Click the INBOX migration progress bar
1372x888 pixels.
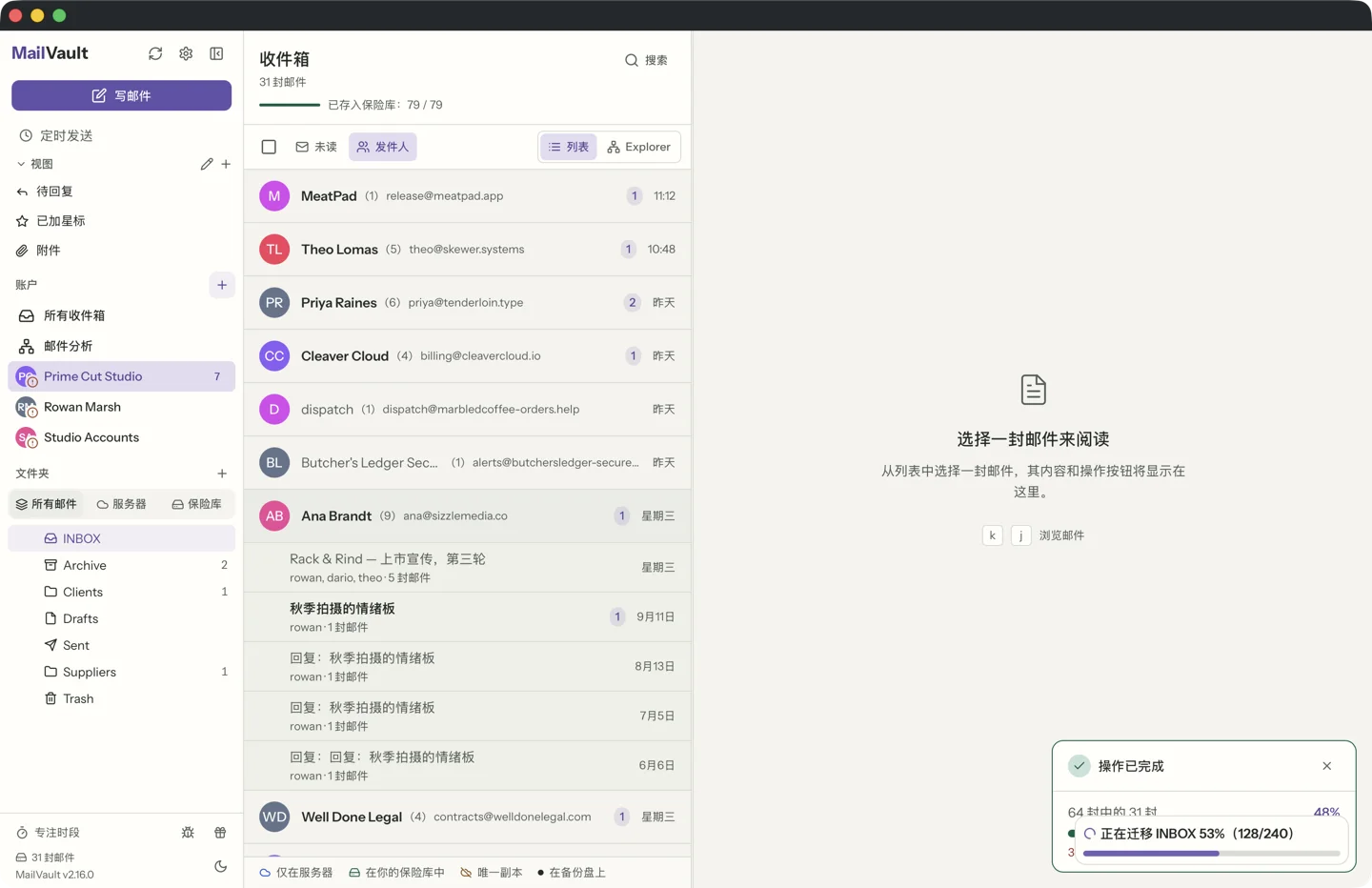(x=1212, y=854)
